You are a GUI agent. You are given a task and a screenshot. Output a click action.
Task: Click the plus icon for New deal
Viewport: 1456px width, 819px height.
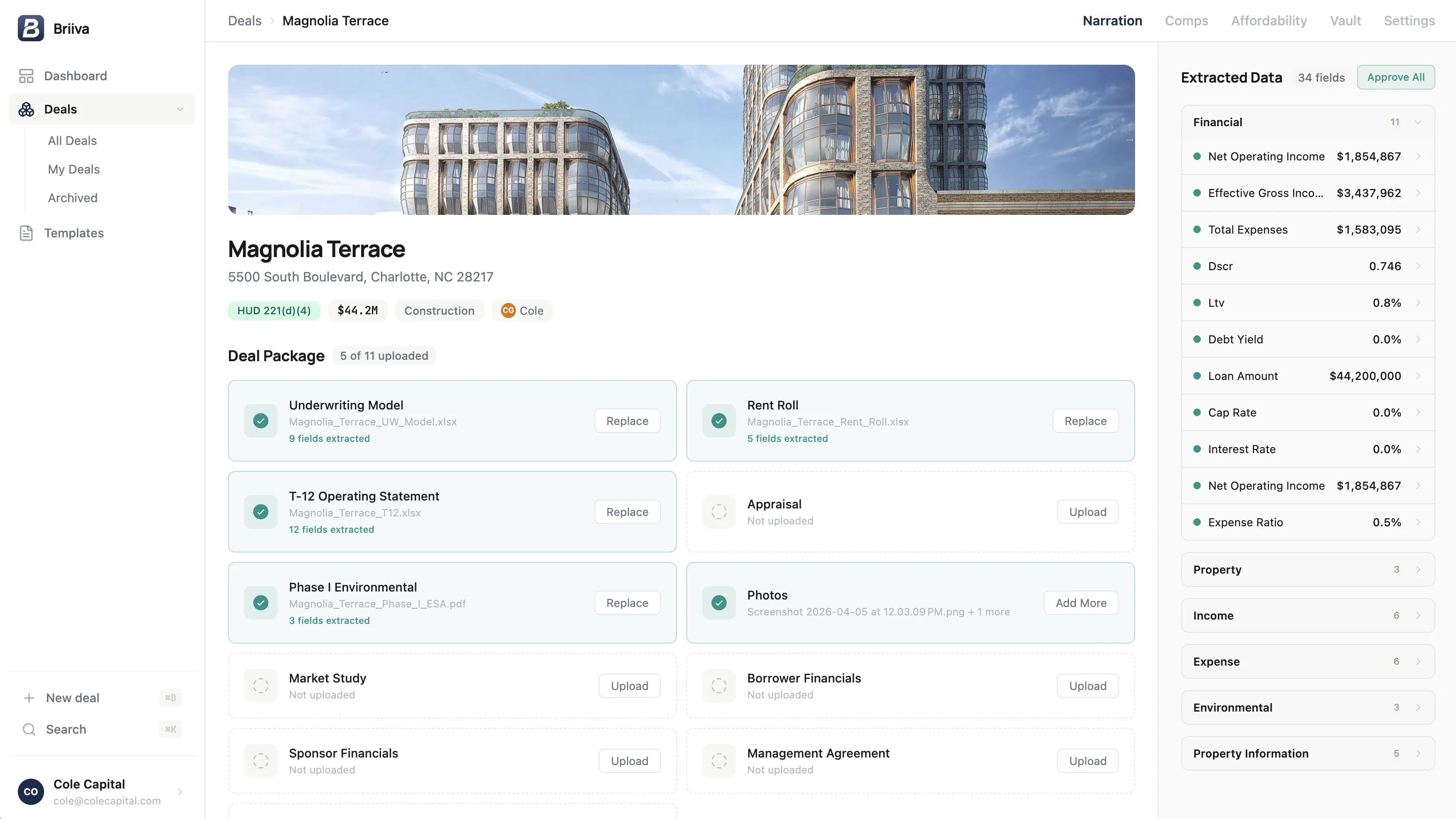pos(29,698)
